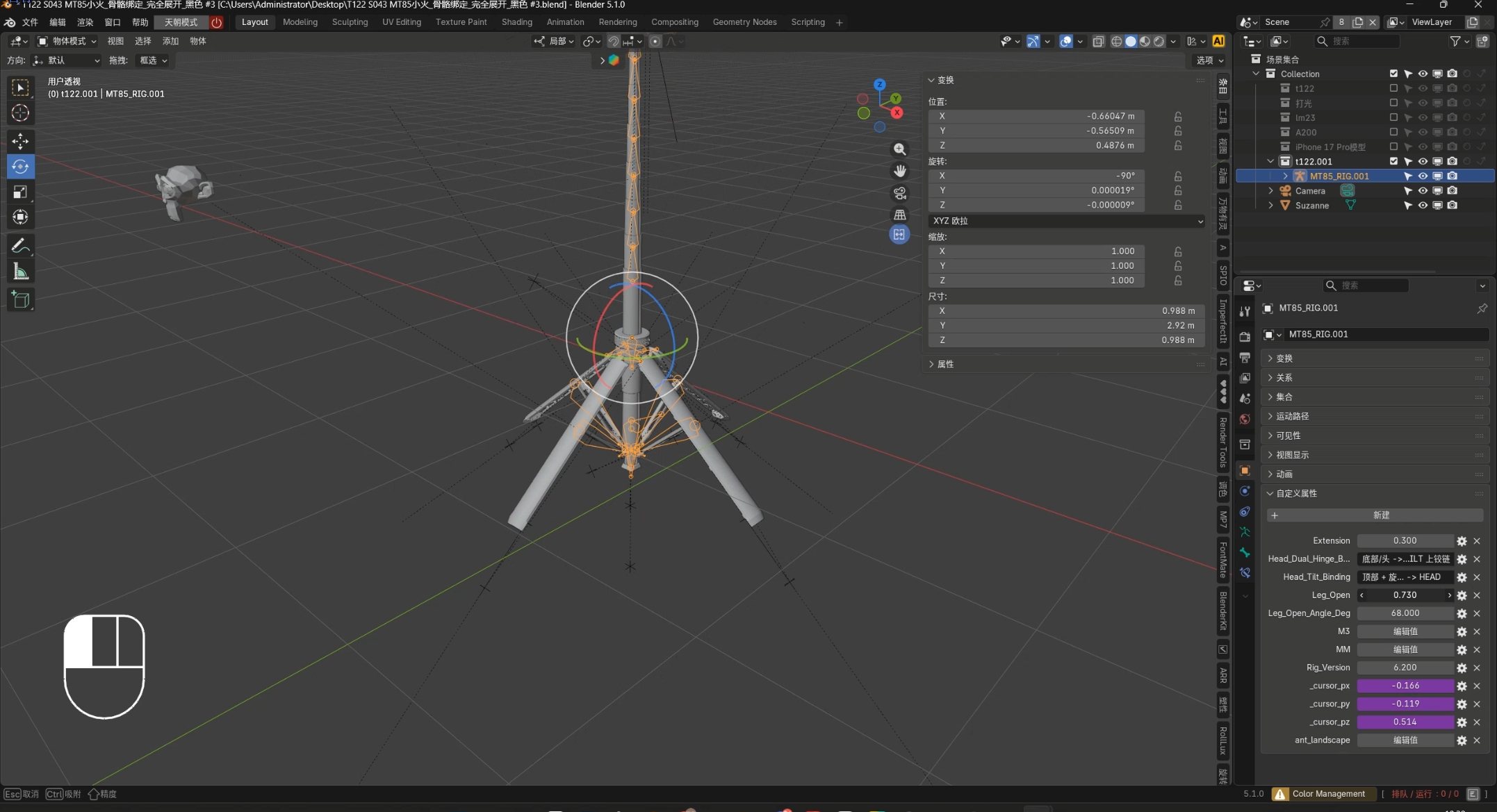Click the pan view hand icon

coord(899,171)
